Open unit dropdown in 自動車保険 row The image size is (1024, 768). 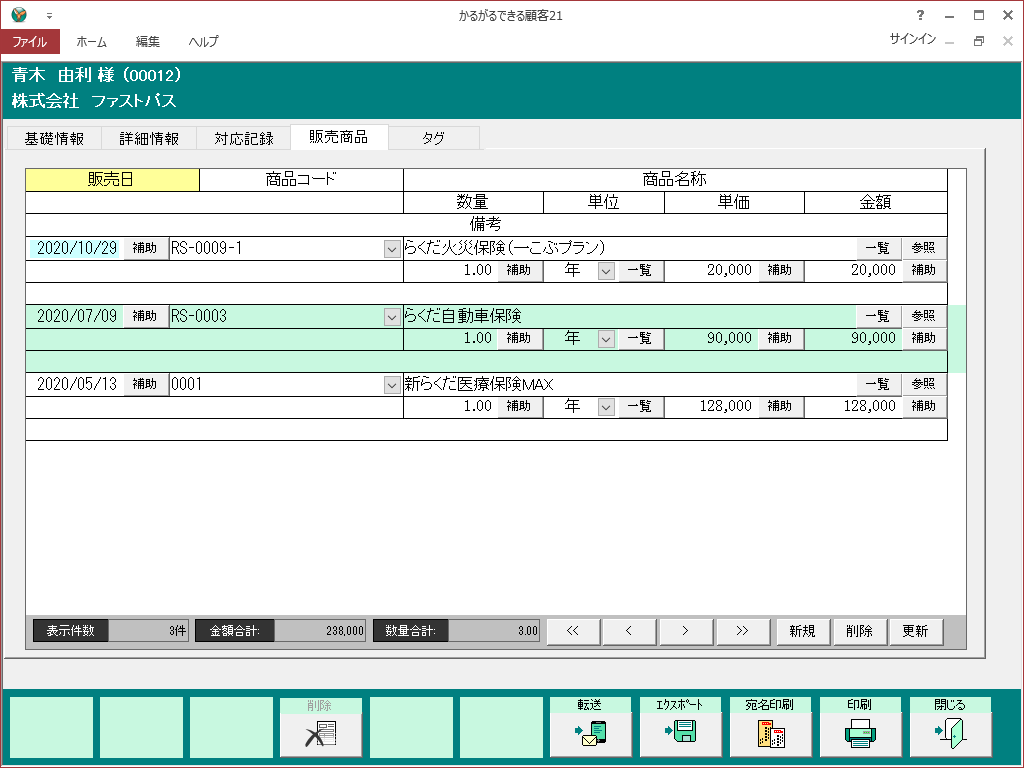coord(606,339)
